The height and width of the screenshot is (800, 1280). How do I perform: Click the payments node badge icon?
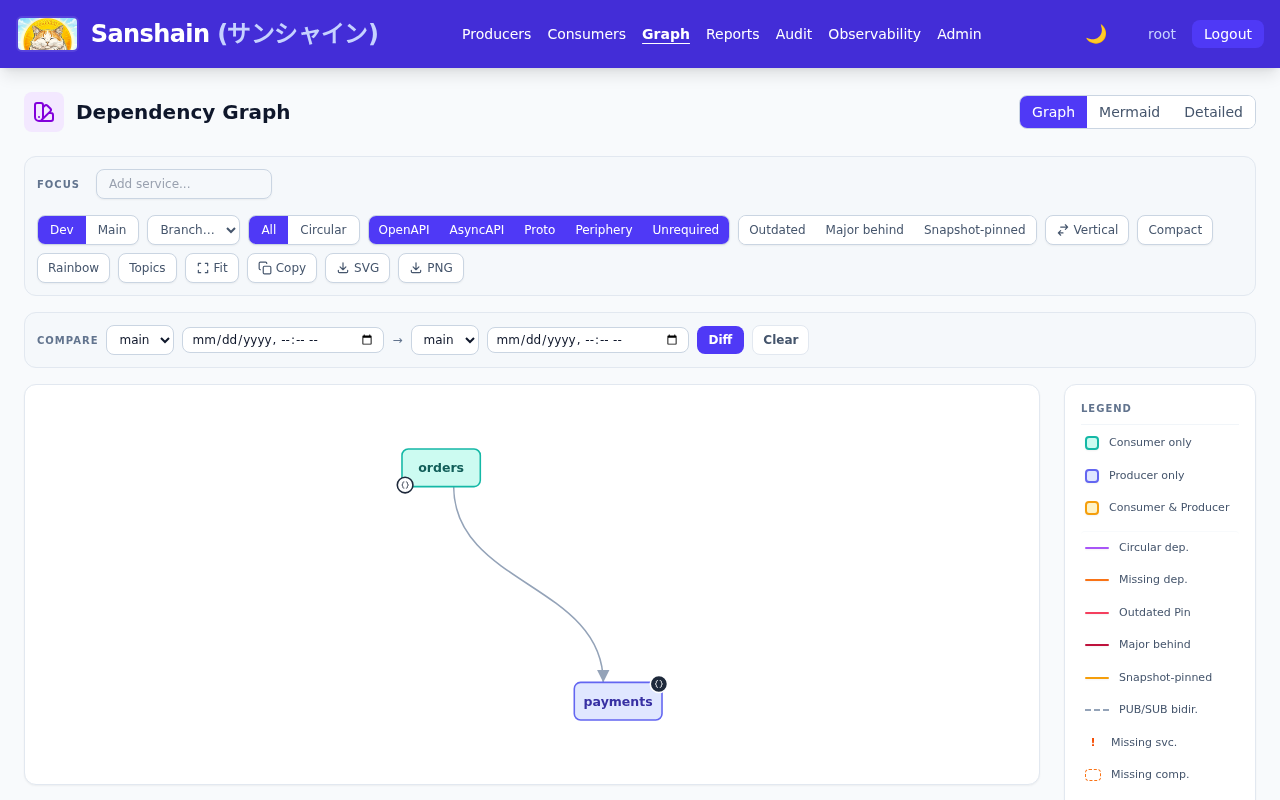click(x=659, y=684)
